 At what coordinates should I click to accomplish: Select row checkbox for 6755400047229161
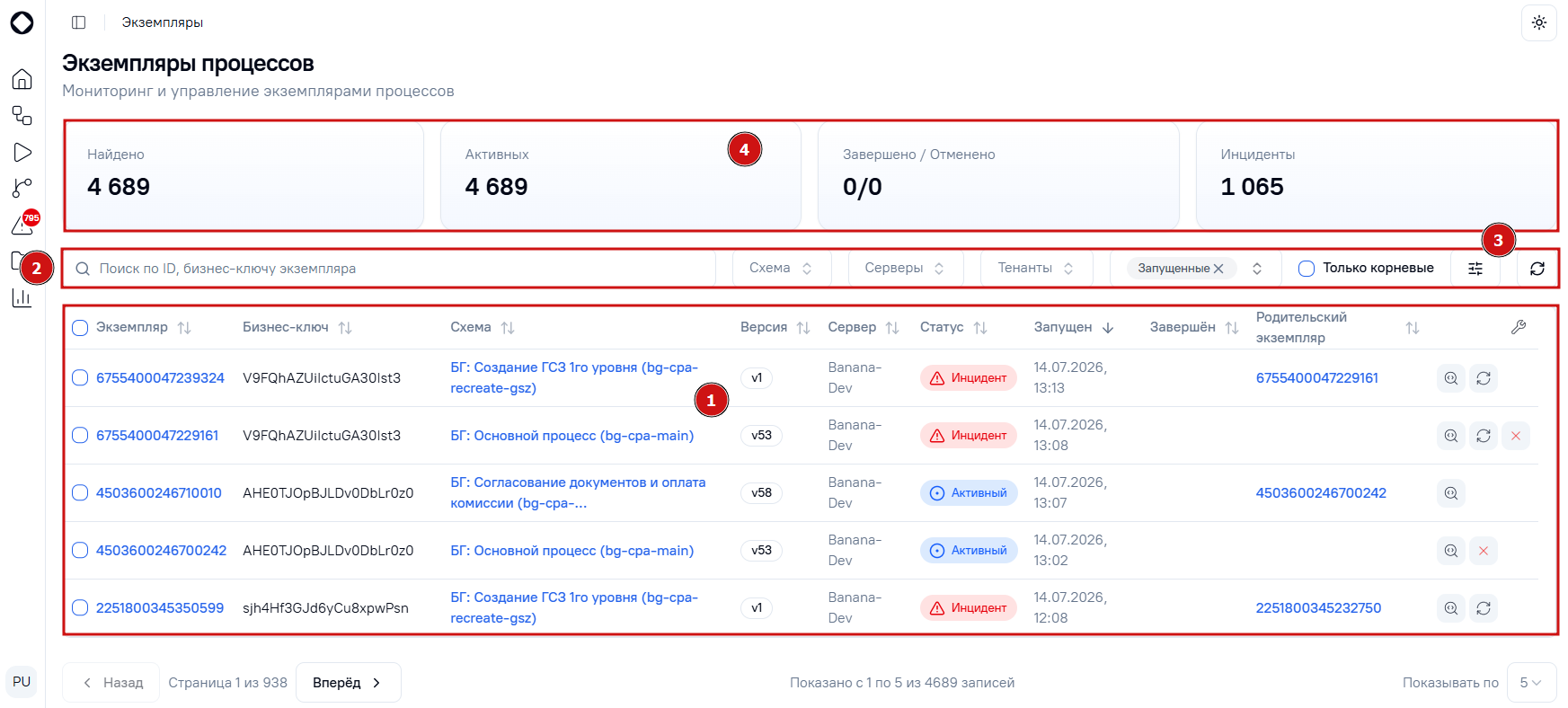click(x=80, y=436)
